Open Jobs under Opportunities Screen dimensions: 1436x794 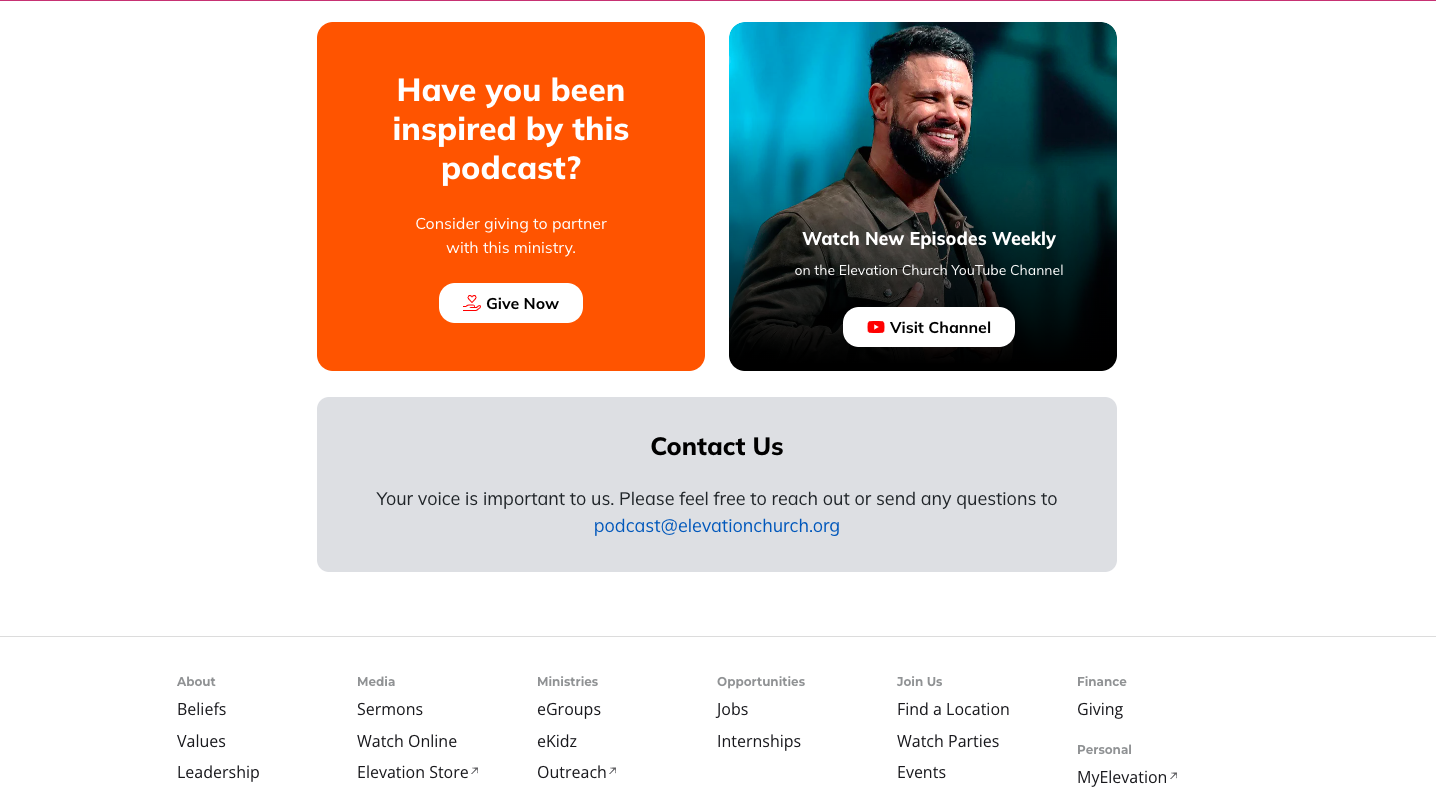[x=733, y=709]
